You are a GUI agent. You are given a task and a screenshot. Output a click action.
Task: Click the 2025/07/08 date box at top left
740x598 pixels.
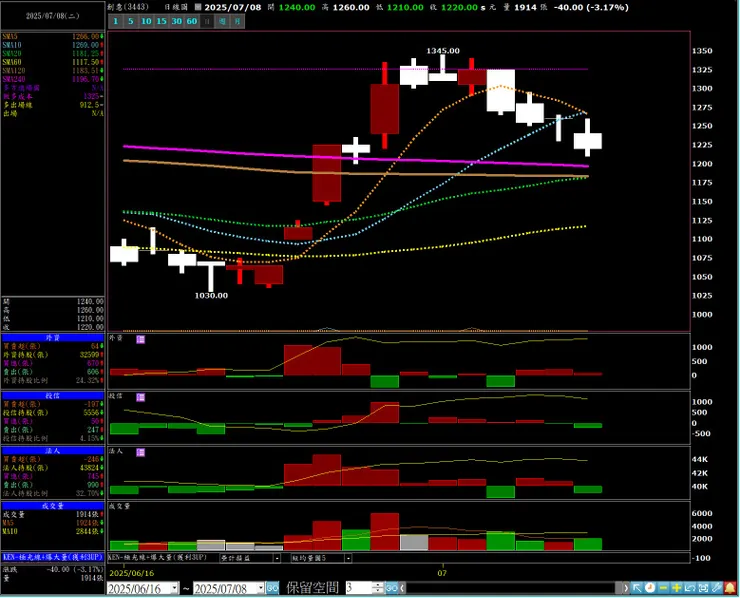pos(52,16)
